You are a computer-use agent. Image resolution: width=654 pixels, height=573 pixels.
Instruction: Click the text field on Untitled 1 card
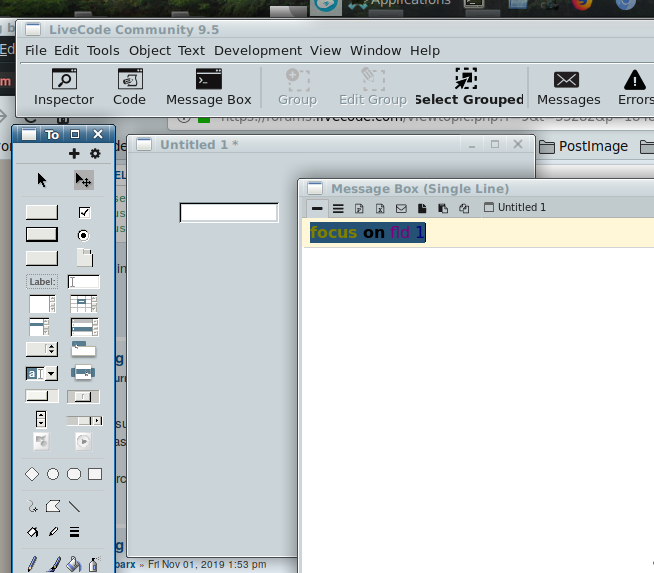[228, 212]
